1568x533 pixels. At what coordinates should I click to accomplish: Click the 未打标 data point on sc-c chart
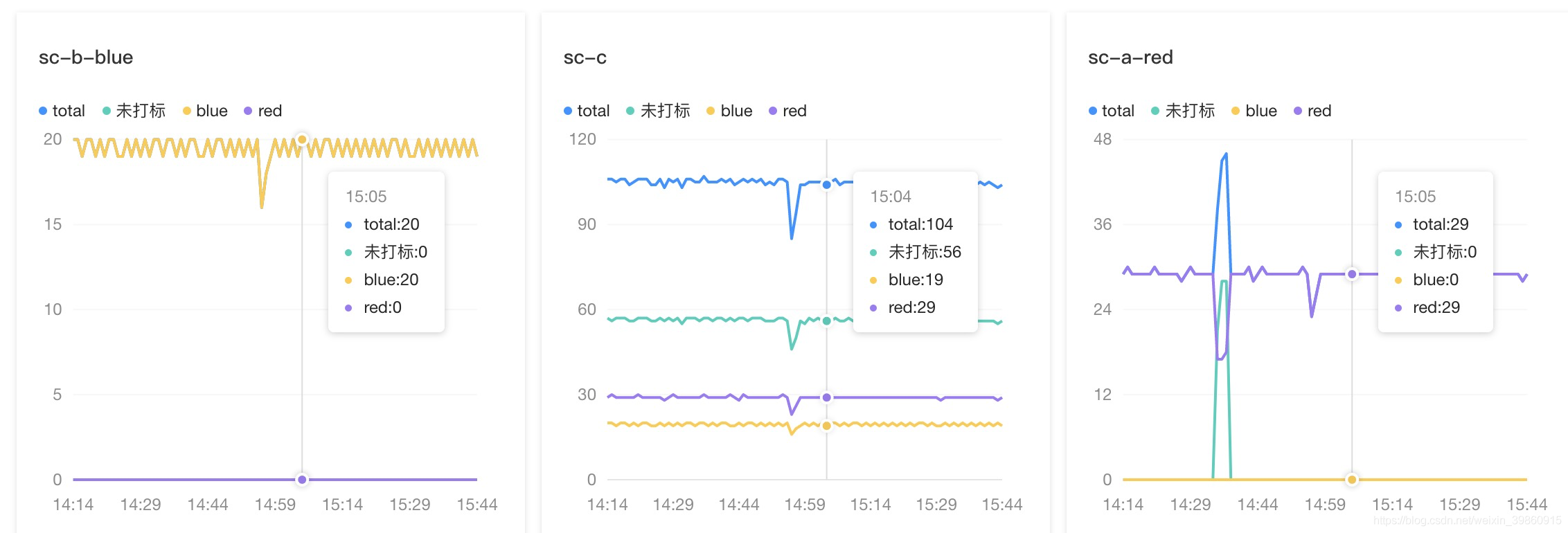click(x=826, y=321)
